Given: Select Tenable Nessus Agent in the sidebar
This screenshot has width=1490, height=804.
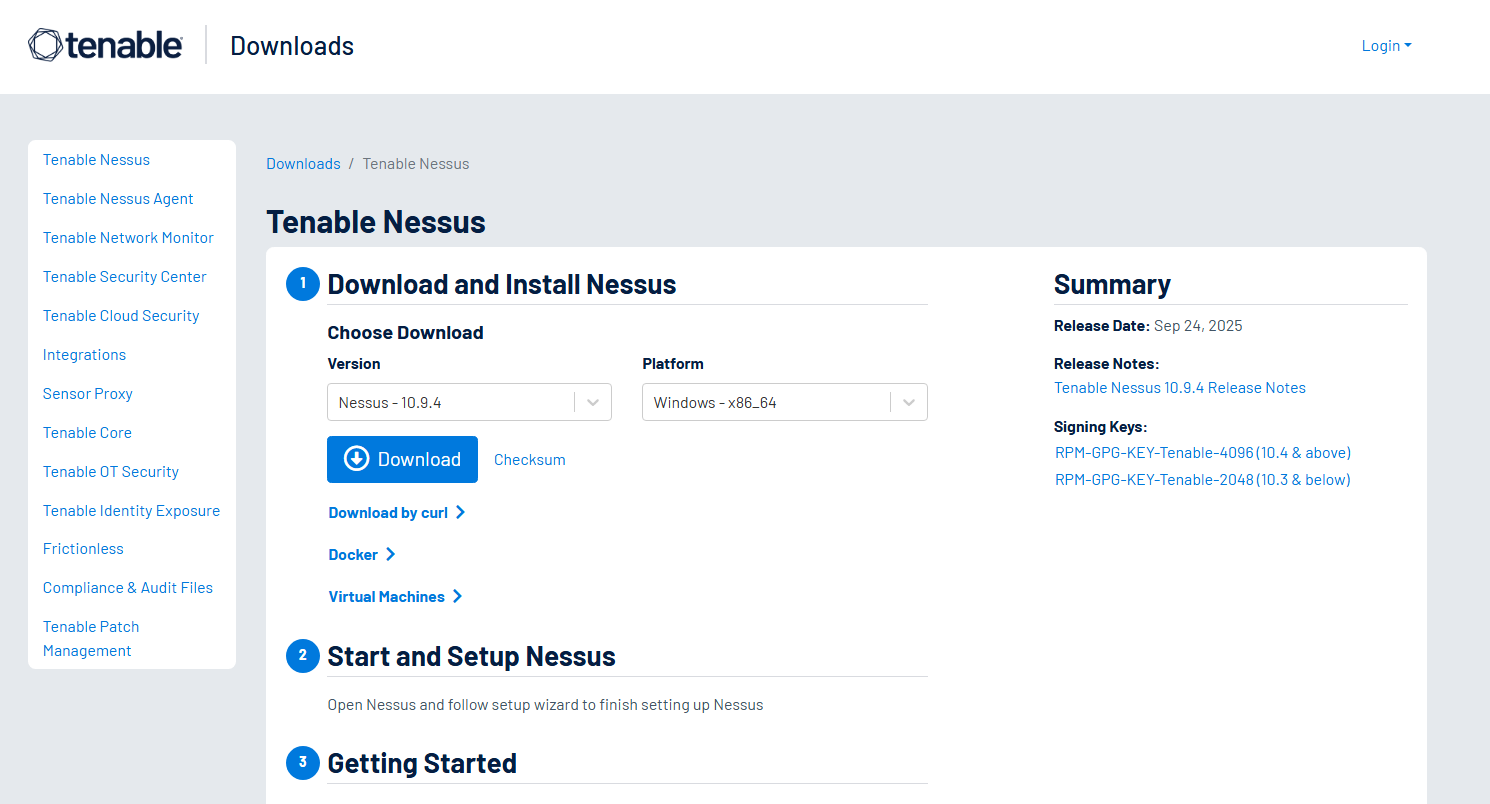Looking at the screenshot, I should click(x=118, y=199).
